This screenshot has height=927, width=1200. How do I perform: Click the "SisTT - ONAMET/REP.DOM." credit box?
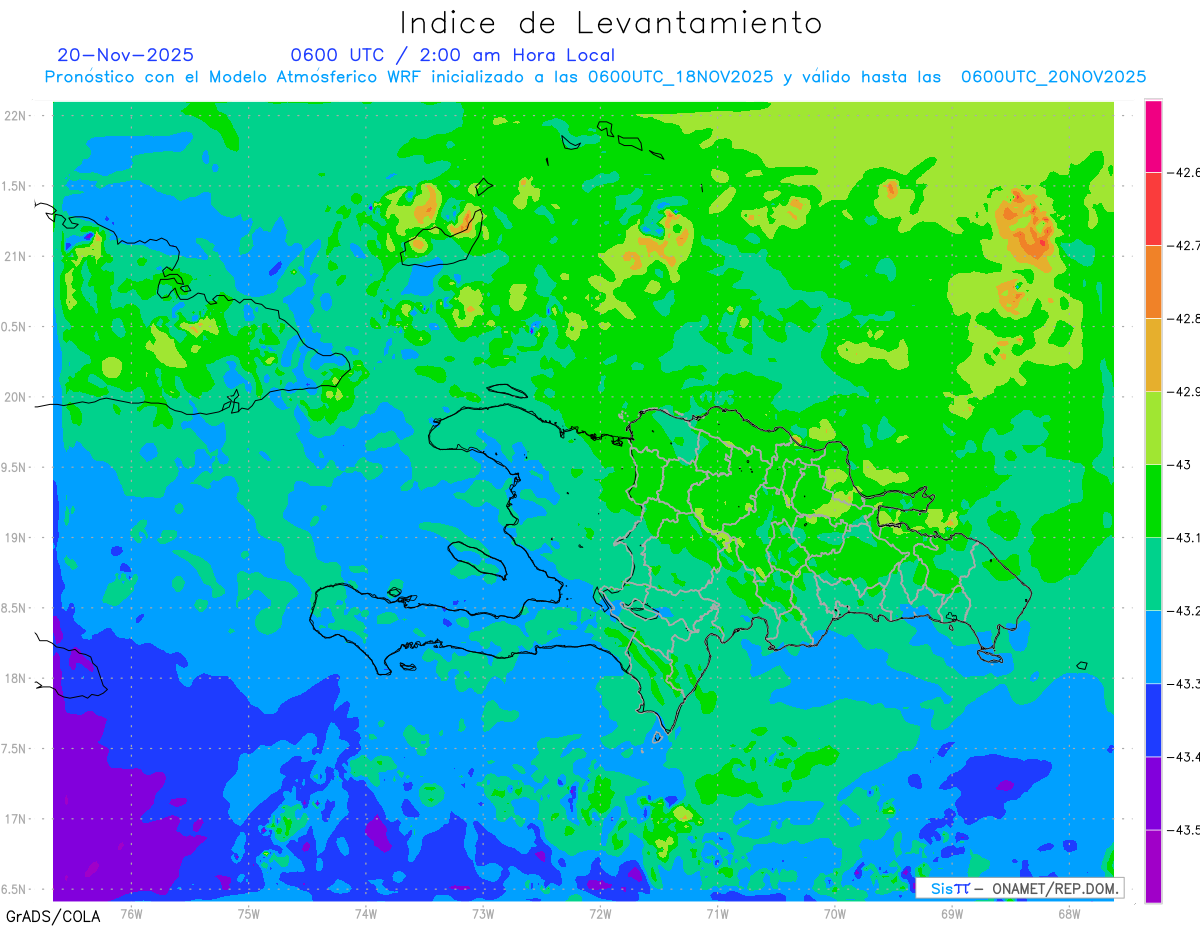1019,888
